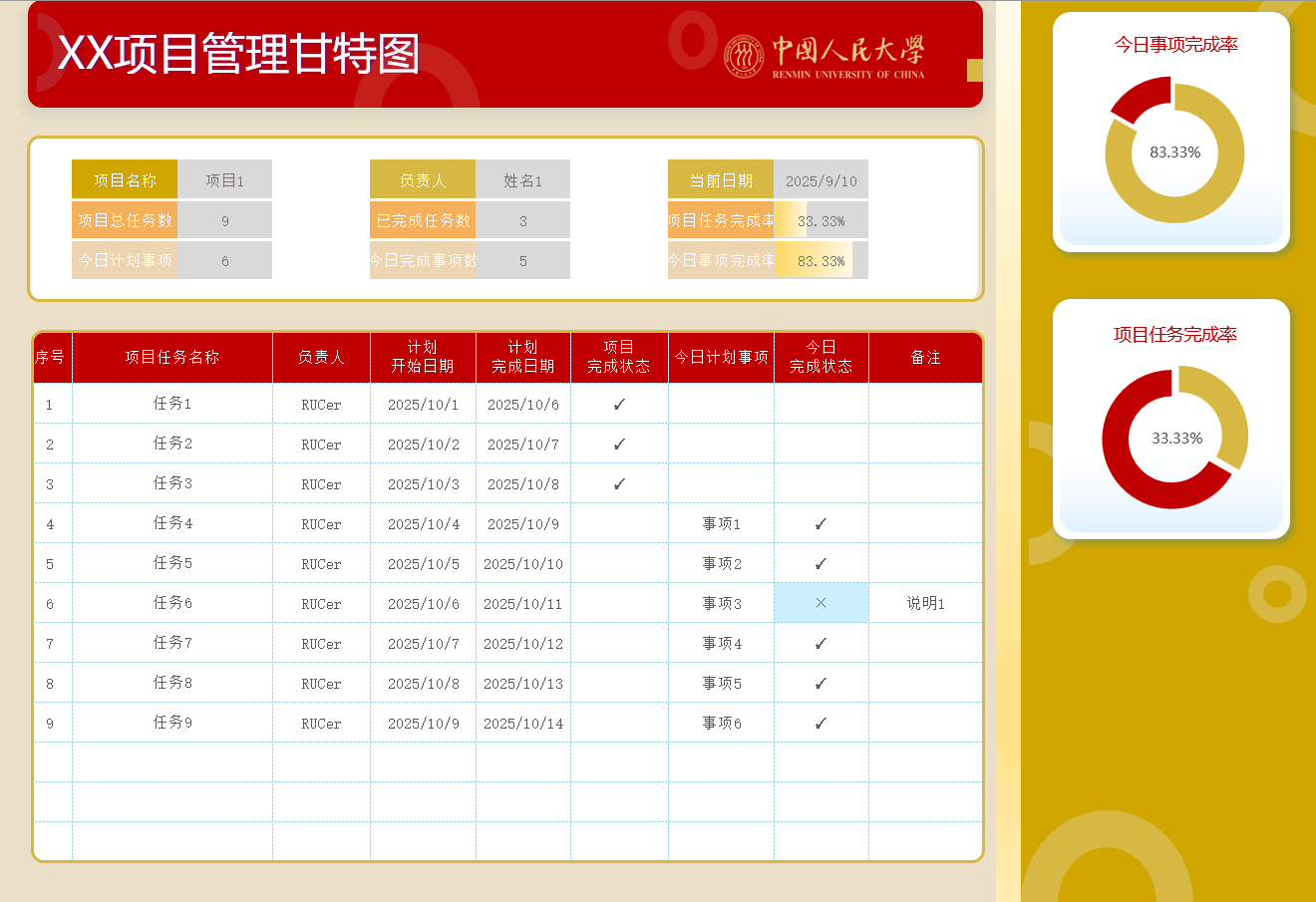Click the 已完成任务数 value 3
Screen dimensions: 1316x902
(522, 220)
